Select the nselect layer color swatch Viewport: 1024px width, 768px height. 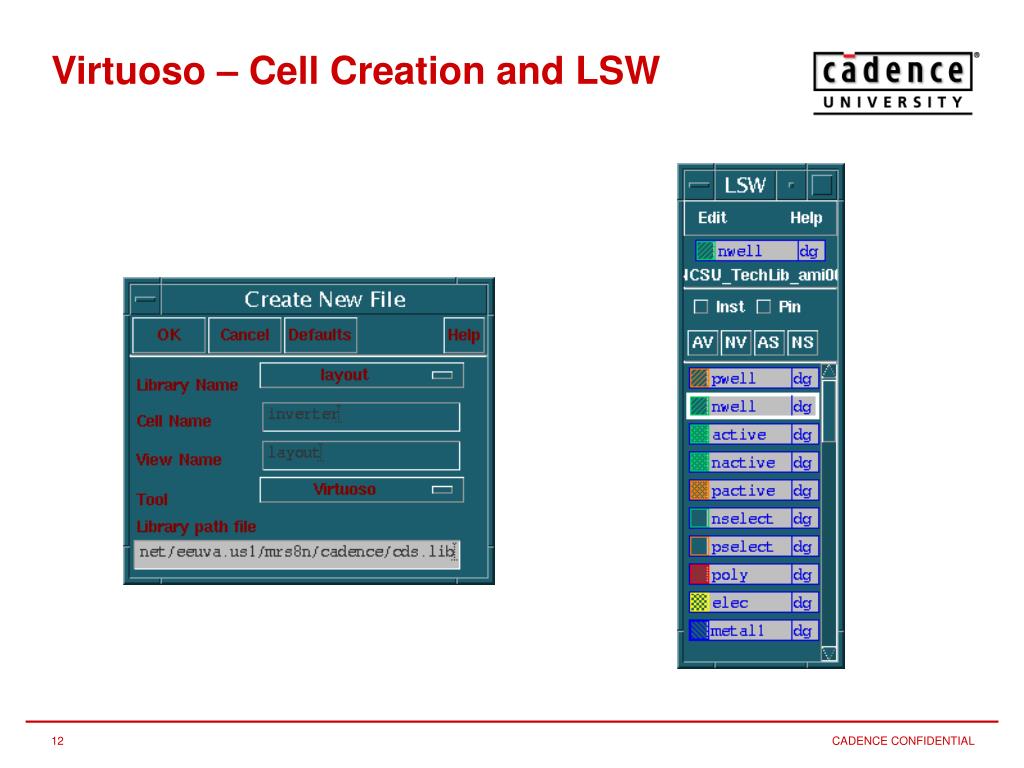point(699,519)
